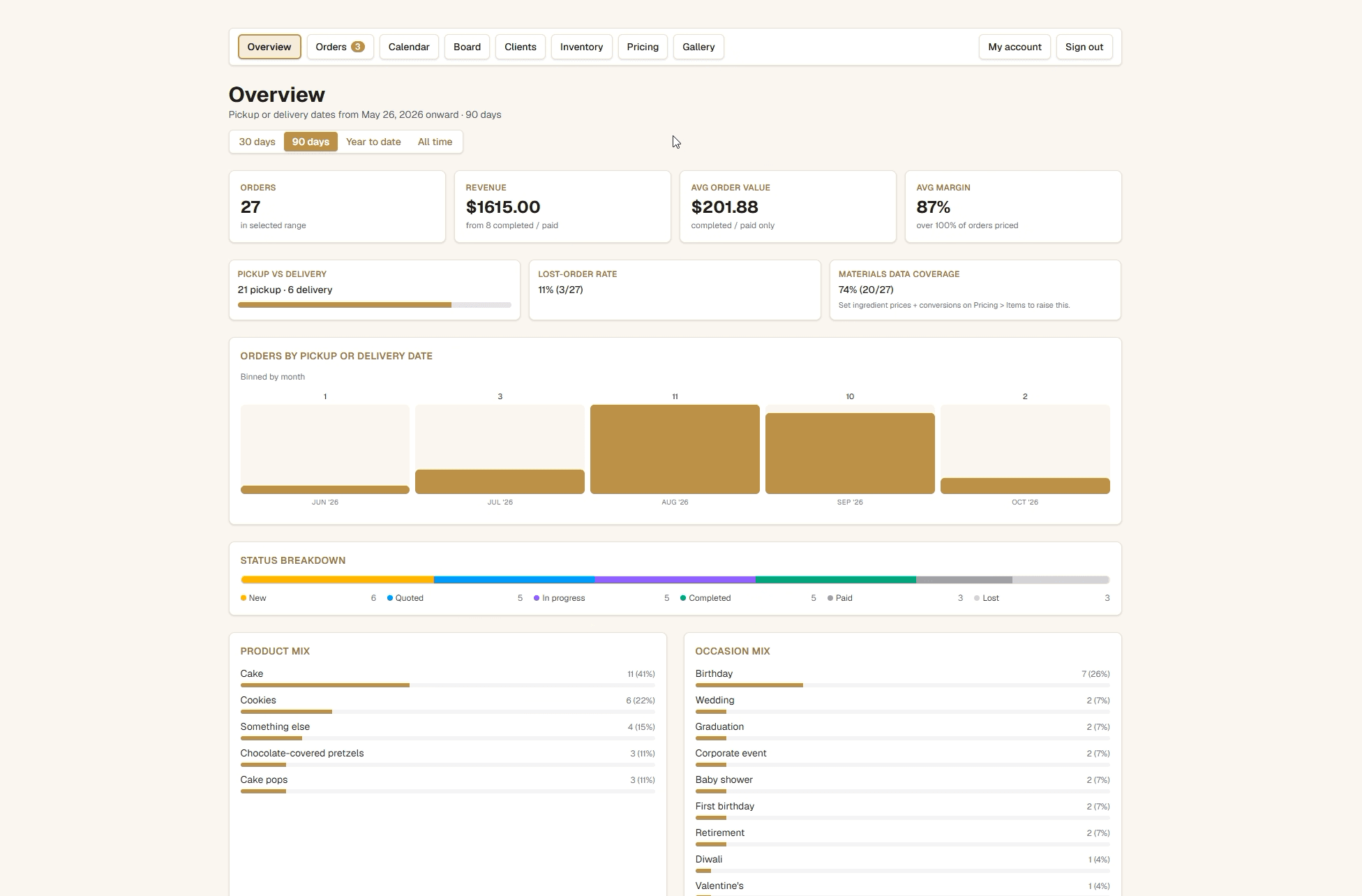1362x896 pixels.
Task: Click the Cake percentage bar
Action: tap(447, 685)
